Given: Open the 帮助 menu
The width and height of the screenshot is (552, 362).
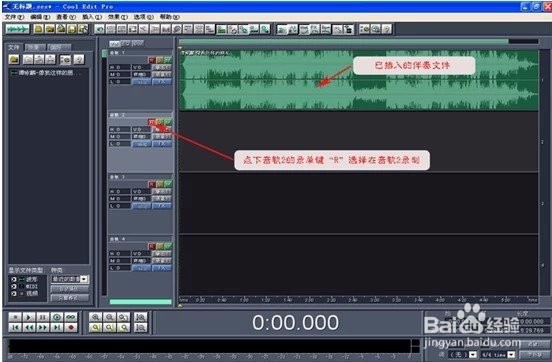Looking at the screenshot, I should tap(170, 17).
